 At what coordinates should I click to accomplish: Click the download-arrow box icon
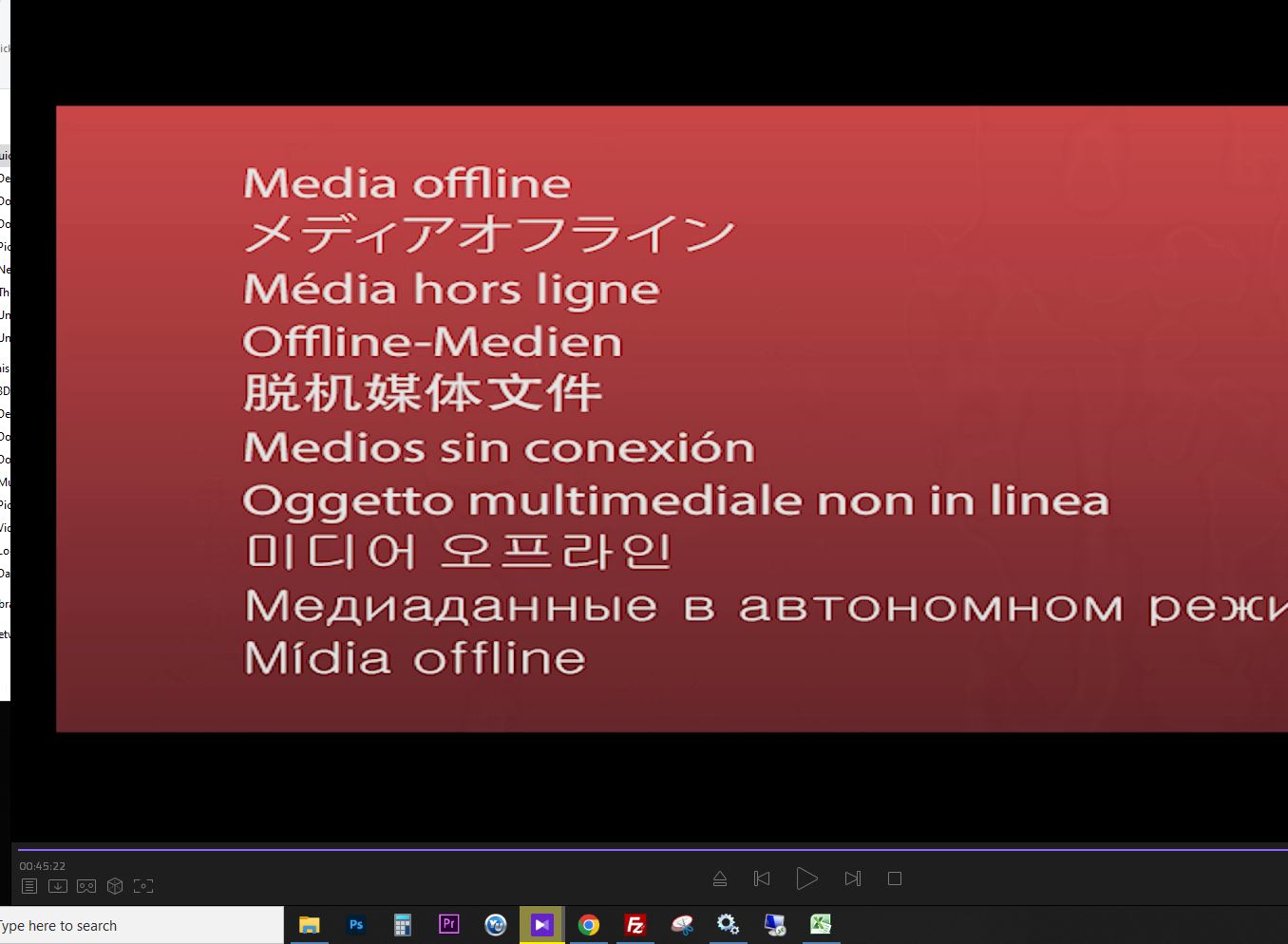click(x=58, y=886)
